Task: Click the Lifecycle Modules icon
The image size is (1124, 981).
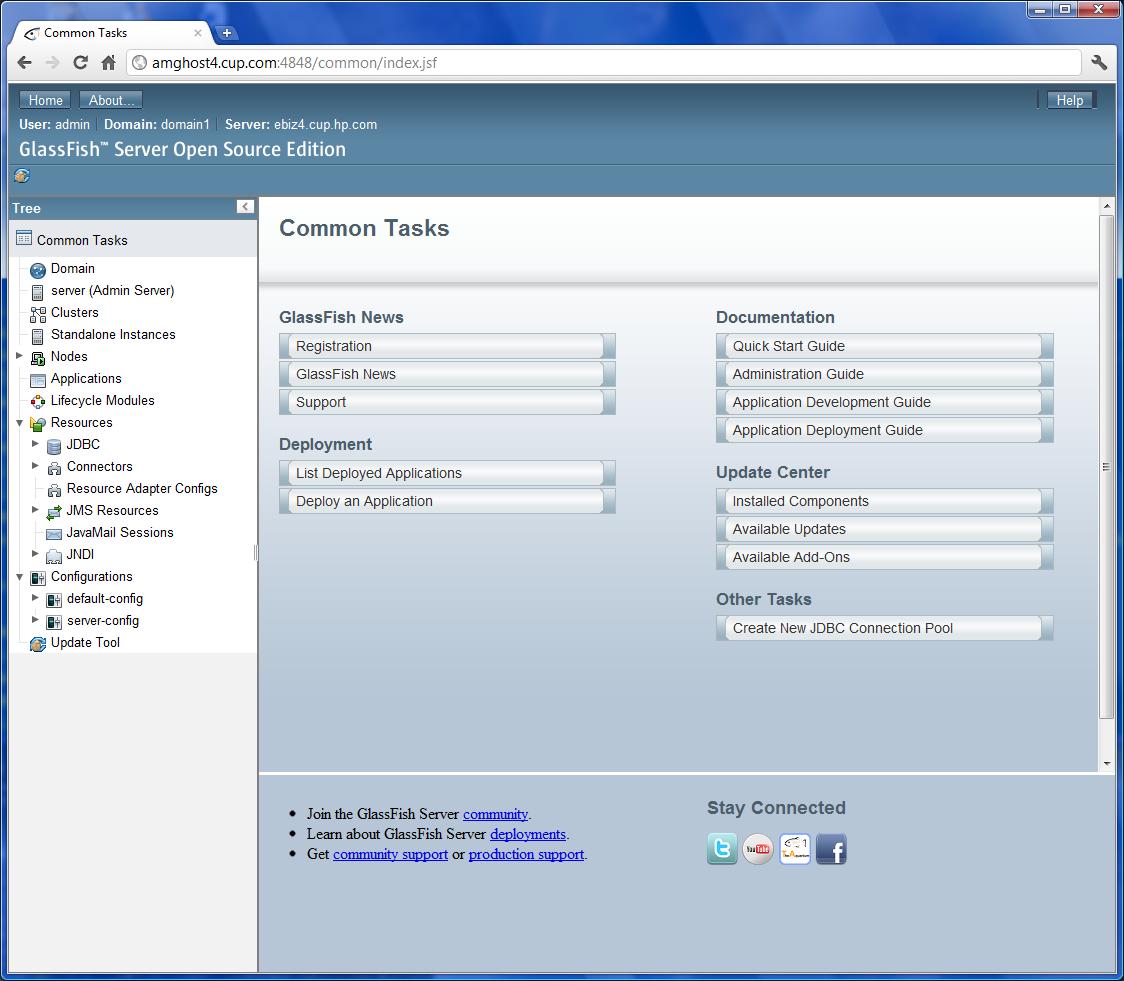Action: tap(39, 400)
